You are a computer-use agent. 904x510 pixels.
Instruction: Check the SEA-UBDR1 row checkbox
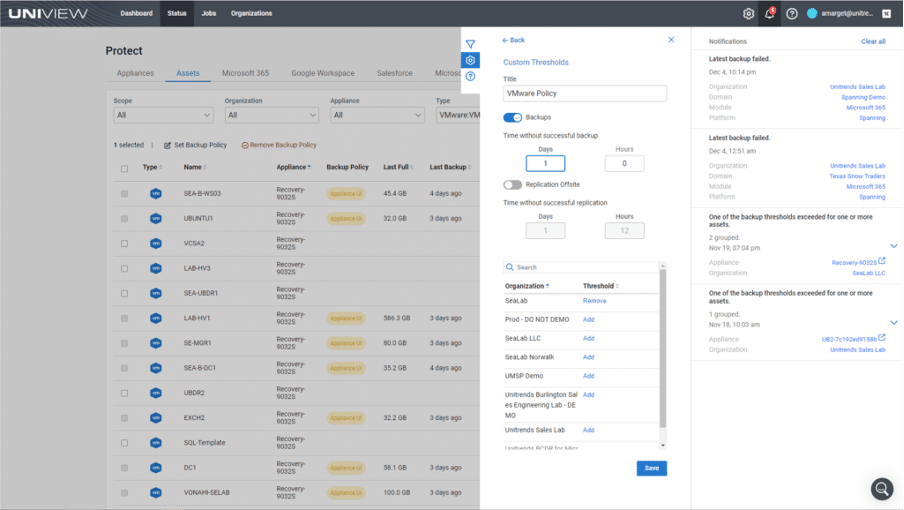click(125, 293)
